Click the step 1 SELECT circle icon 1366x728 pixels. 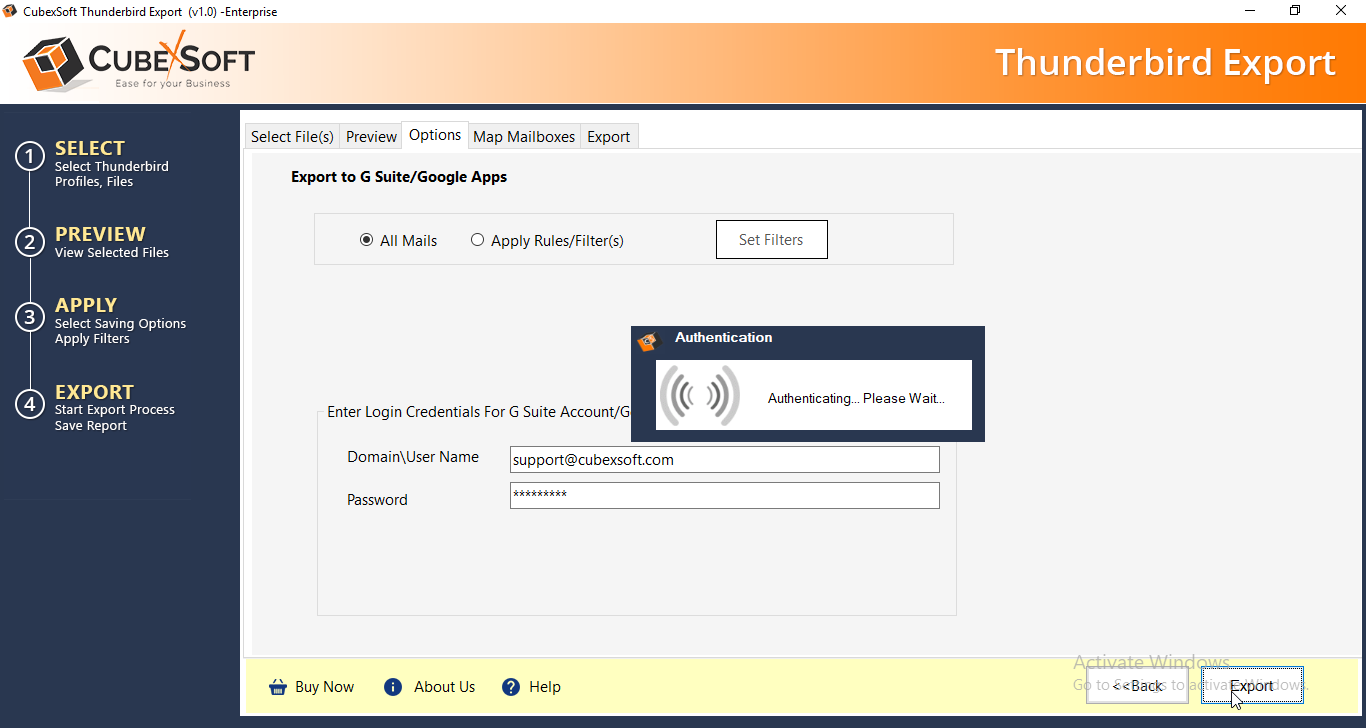[x=30, y=157]
